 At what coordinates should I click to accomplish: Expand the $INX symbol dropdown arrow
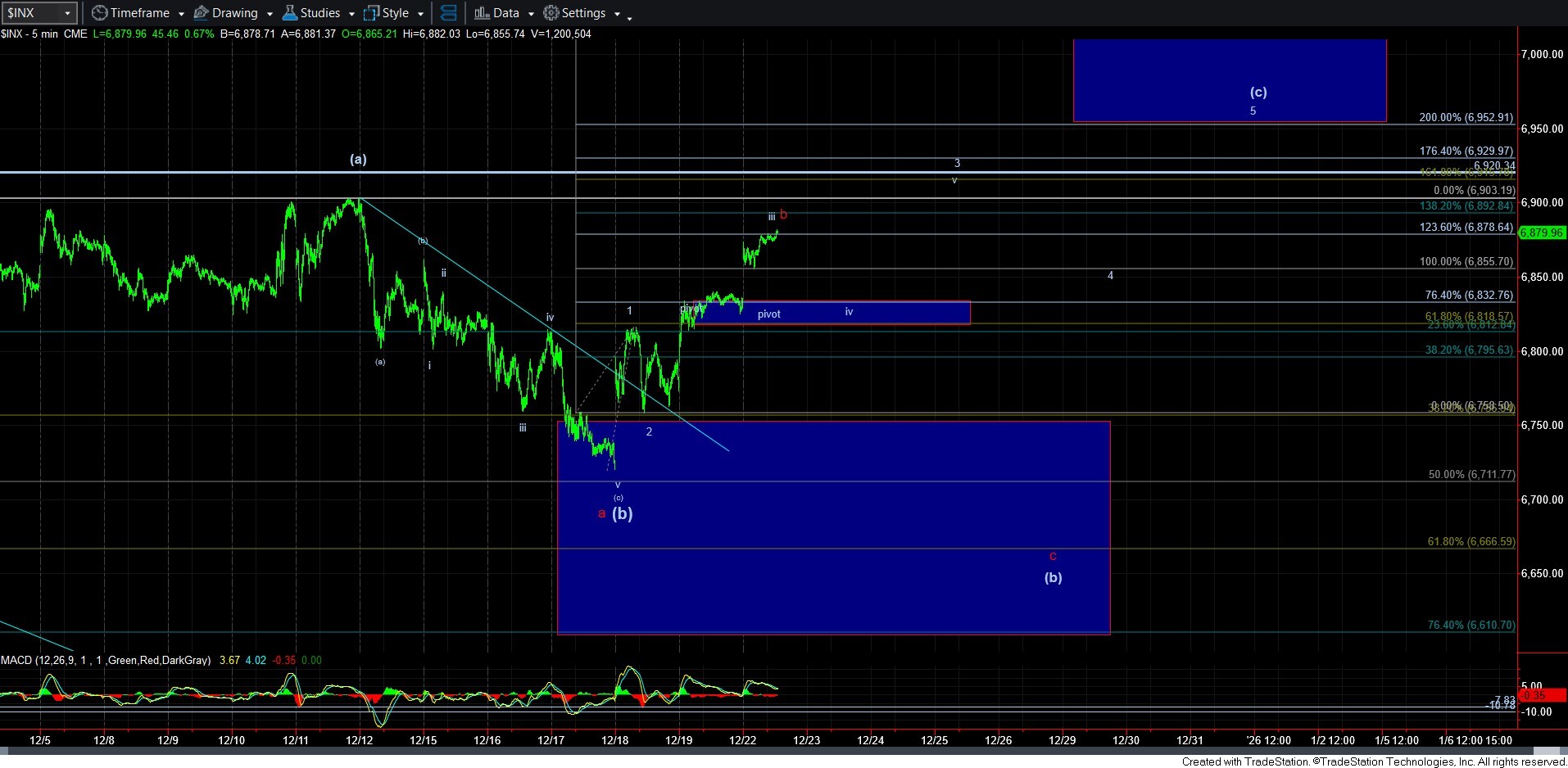[x=67, y=13]
